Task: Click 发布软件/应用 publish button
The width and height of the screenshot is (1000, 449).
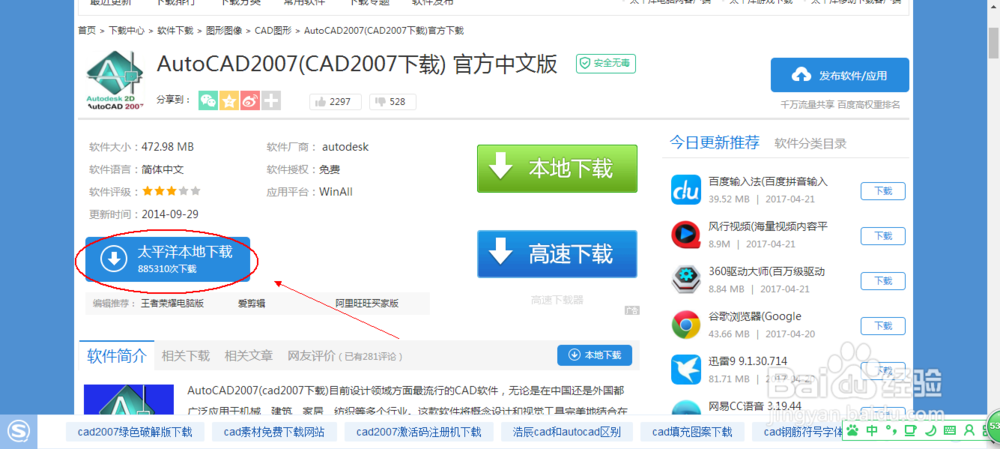Action: [840, 75]
